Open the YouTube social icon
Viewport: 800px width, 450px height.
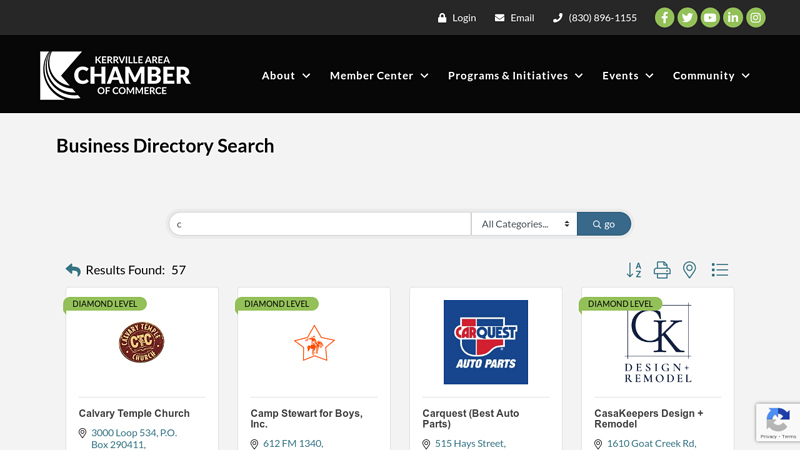[710, 18]
